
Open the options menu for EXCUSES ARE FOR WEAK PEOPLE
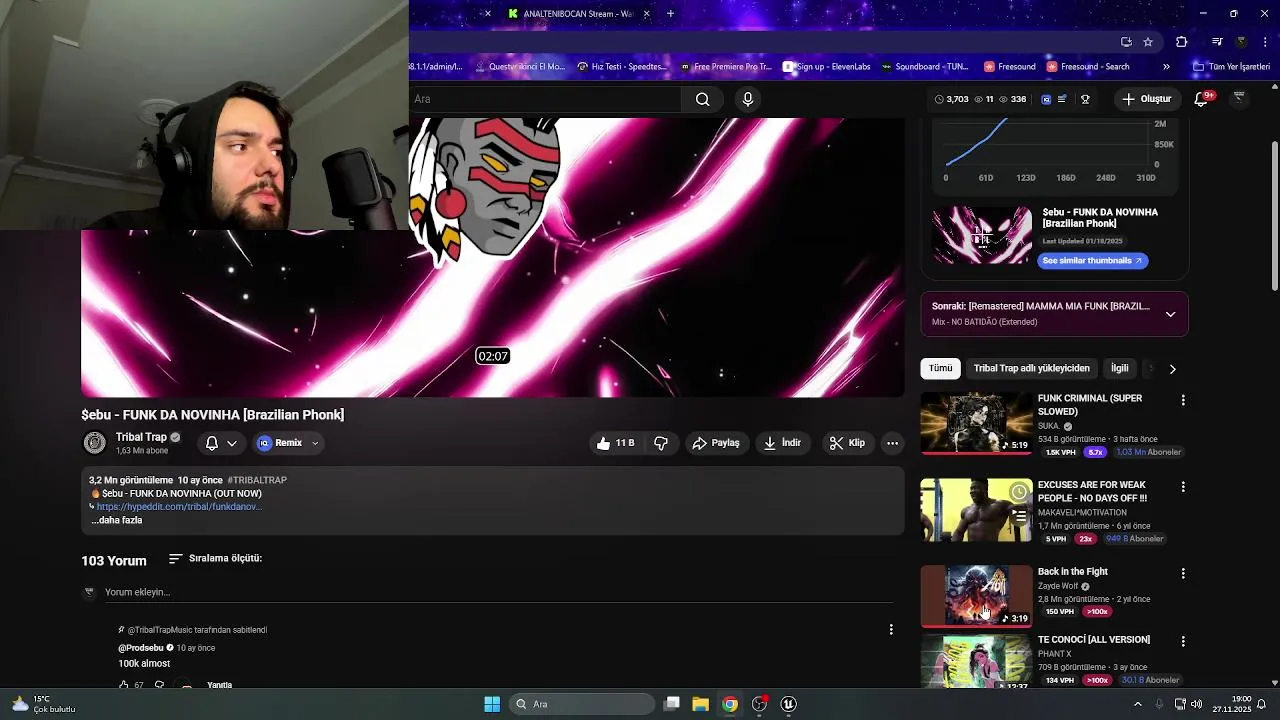(1183, 487)
